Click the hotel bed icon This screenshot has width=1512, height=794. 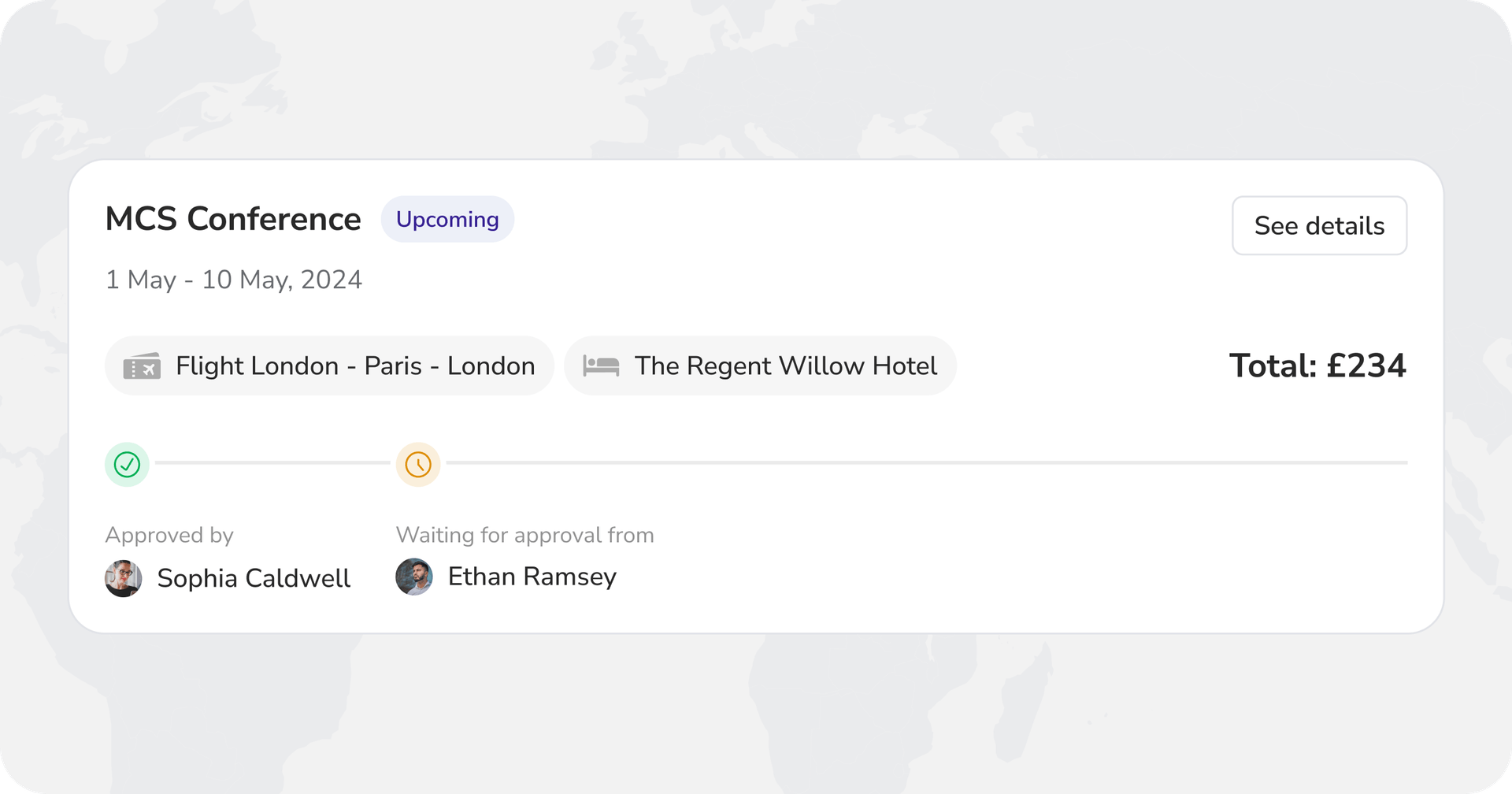tap(601, 366)
